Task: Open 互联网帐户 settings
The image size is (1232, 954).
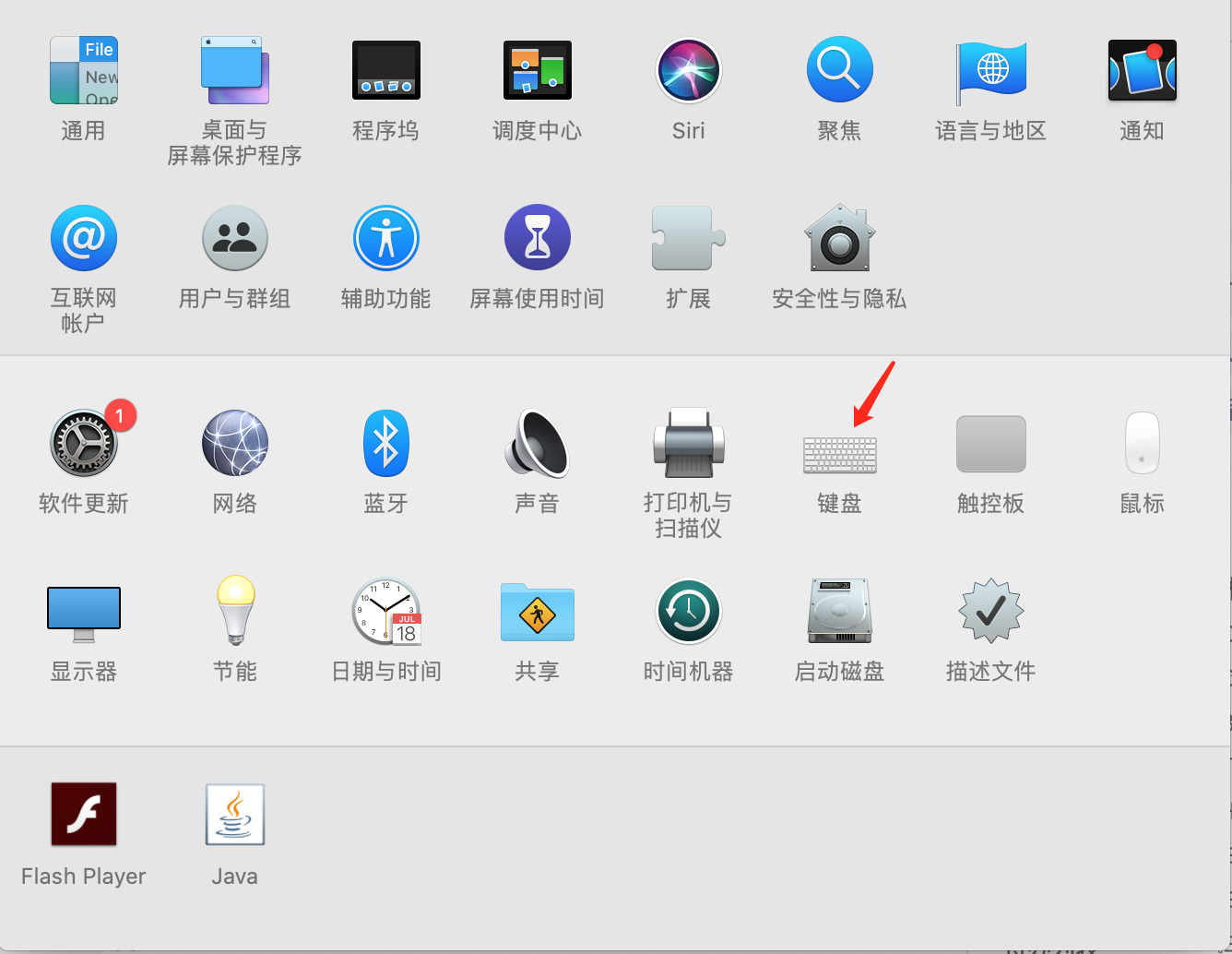Action: pyautogui.click(x=83, y=237)
